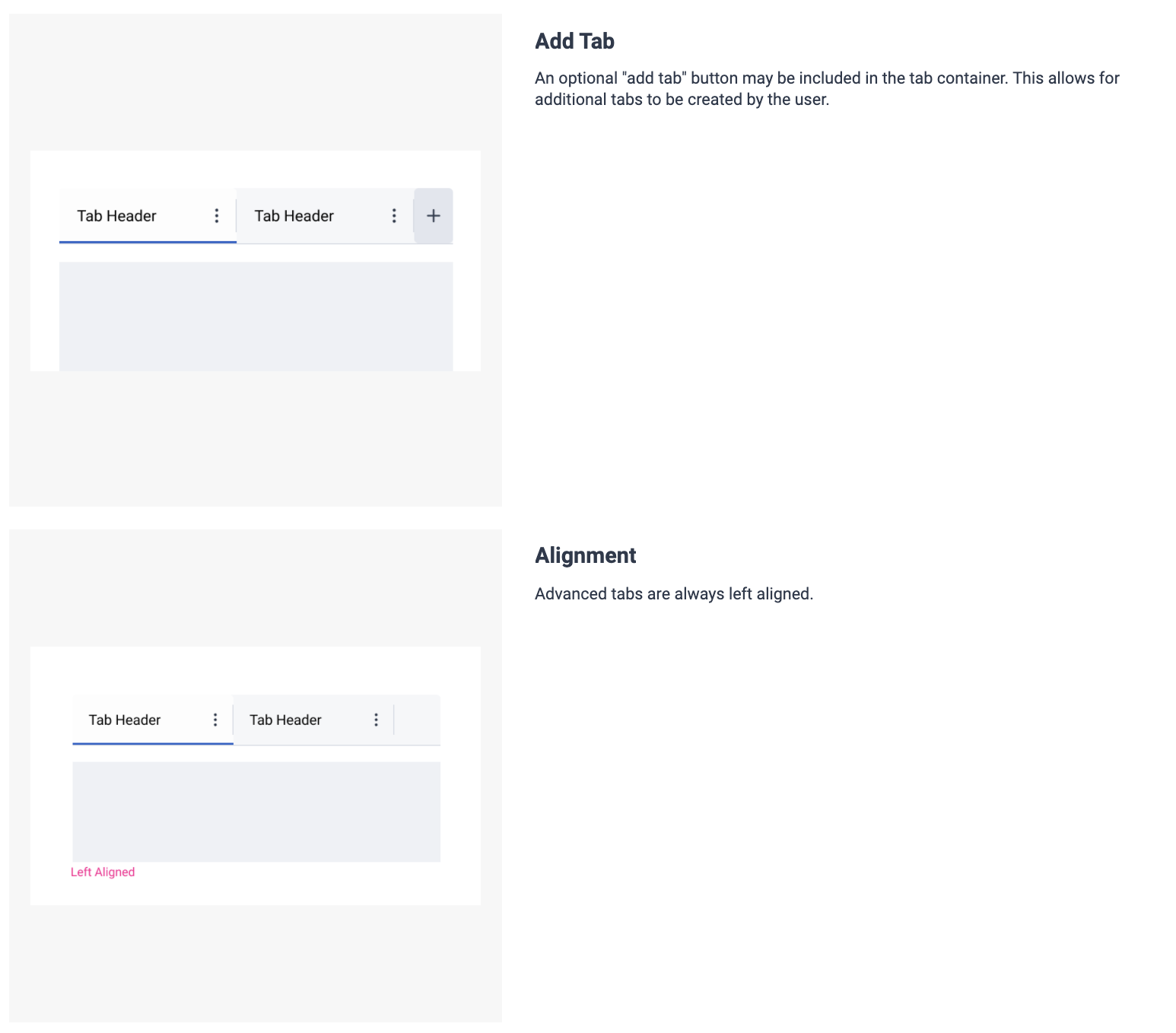Viewport: 1176px width, 1033px height.
Task: Open kebab menu of active tab in Add Tab example
Action: pos(217,216)
